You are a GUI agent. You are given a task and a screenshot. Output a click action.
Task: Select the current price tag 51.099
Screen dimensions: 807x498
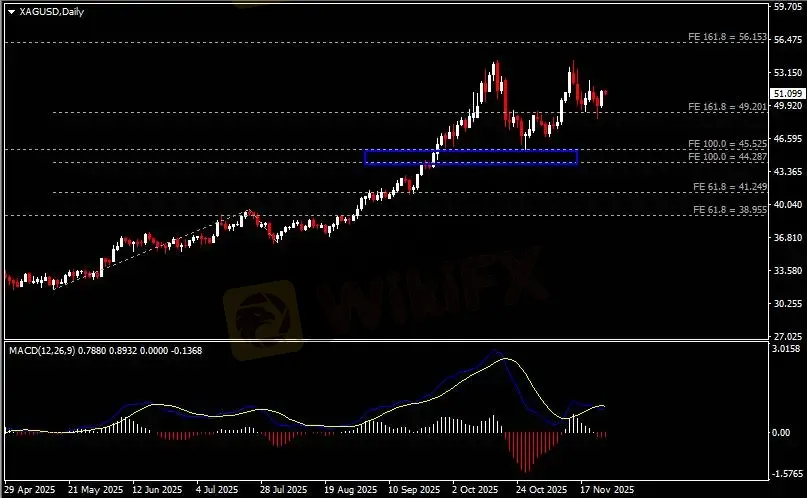pyautogui.click(x=787, y=93)
